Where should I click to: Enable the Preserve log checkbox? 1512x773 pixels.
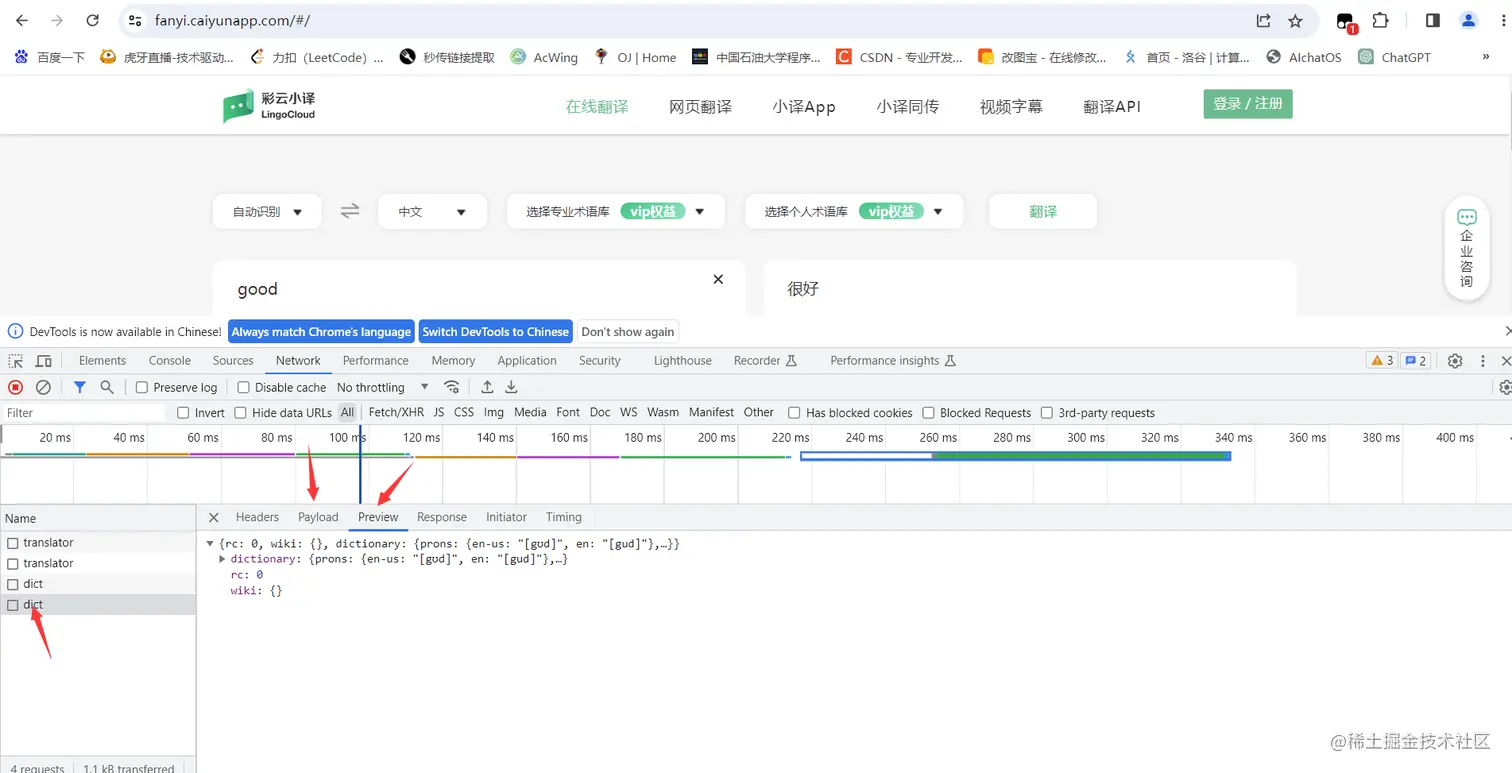coord(142,387)
